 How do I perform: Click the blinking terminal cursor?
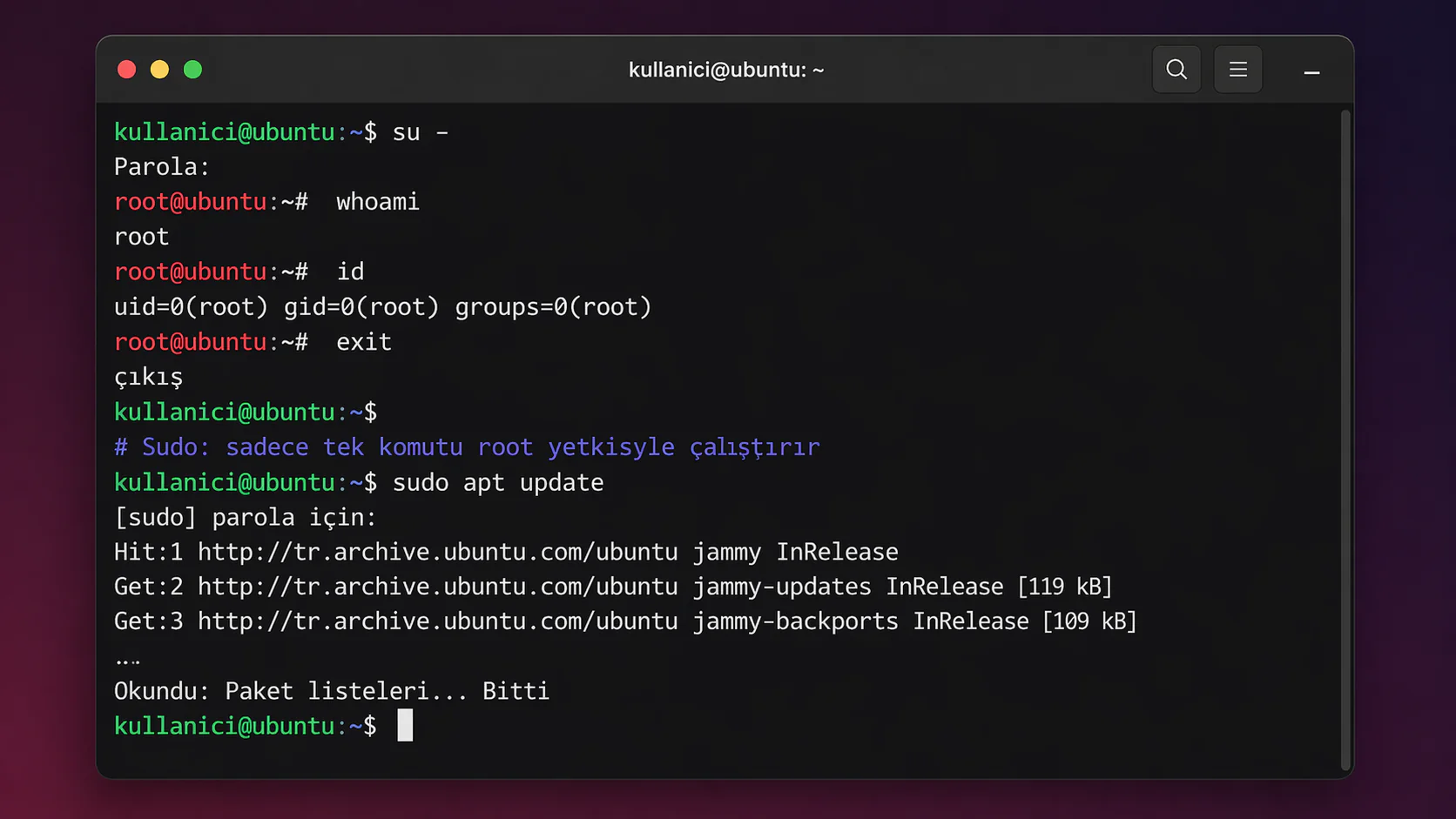pos(404,725)
